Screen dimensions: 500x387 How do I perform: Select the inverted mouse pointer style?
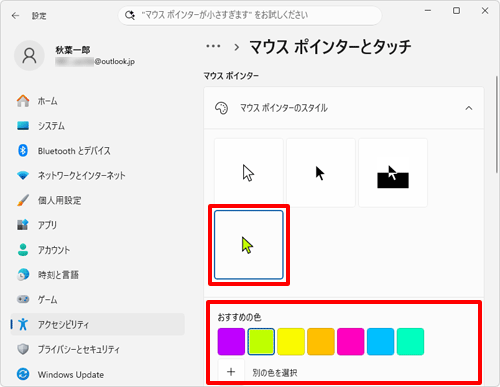(393, 173)
